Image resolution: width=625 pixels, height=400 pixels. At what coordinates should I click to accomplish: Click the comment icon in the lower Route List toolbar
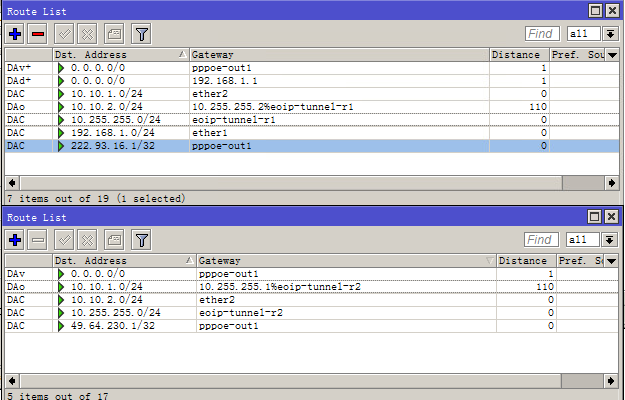(x=115, y=240)
